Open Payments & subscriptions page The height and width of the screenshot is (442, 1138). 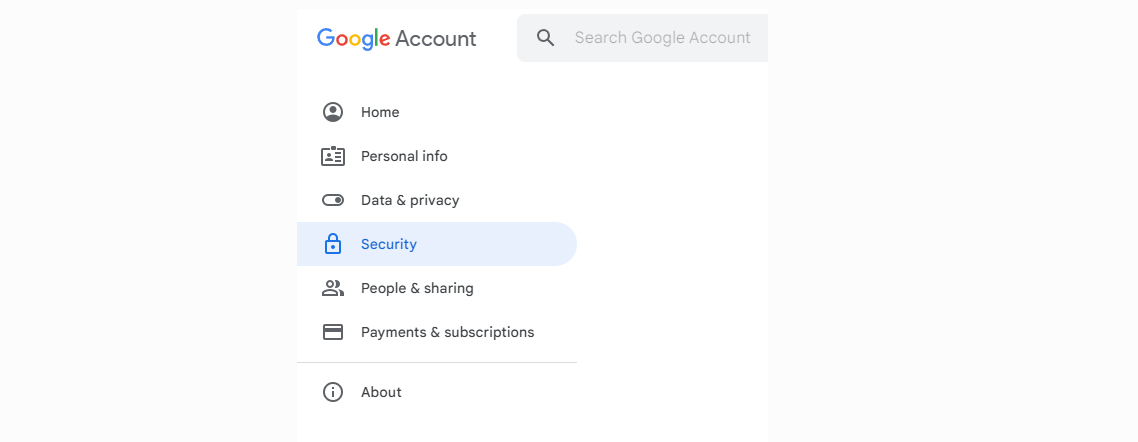coord(447,332)
